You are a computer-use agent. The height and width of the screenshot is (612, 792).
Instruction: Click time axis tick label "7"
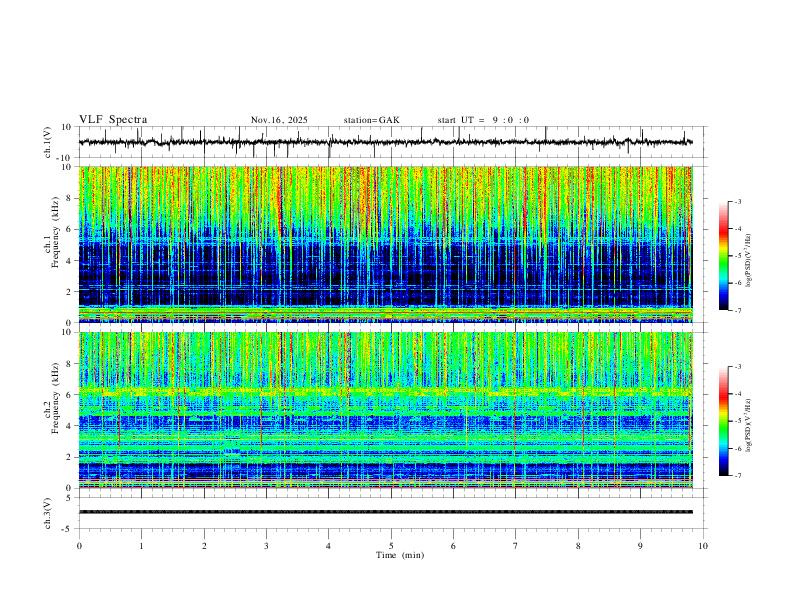pyautogui.click(x=516, y=546)
